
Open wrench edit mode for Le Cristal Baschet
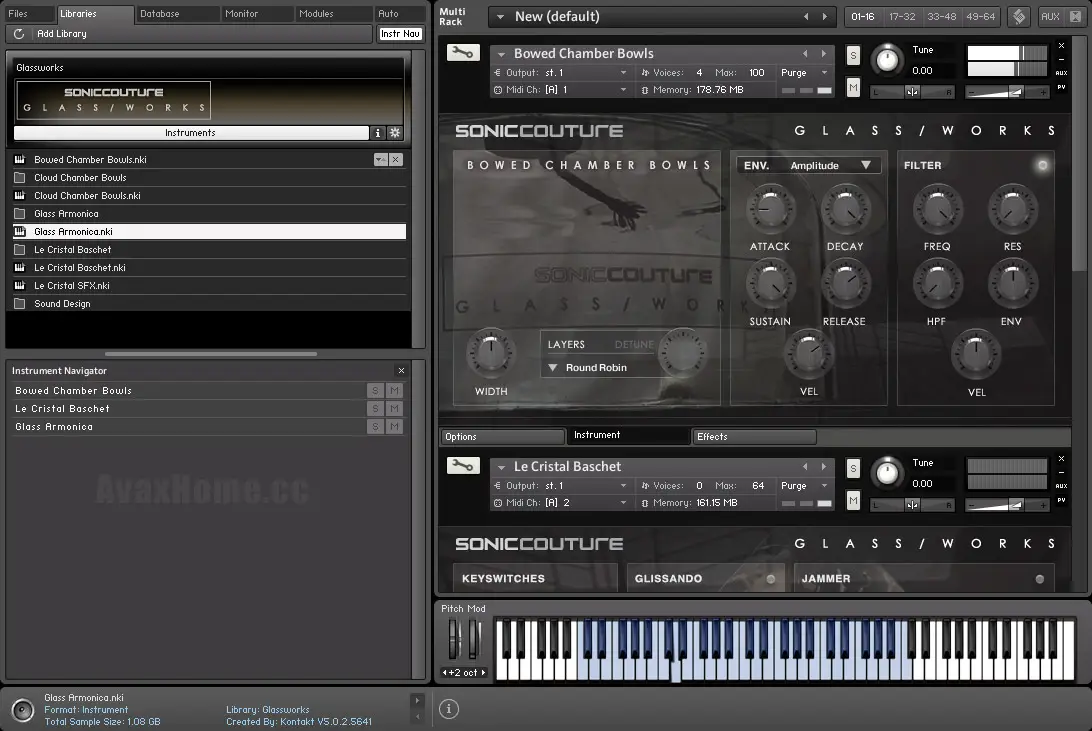(463, 465)
